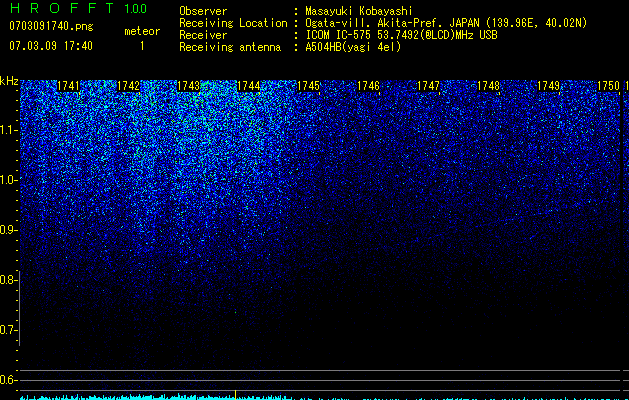Click the Receiving Location field label
This screenshot has width=629, height=400.
click(233, 23)
